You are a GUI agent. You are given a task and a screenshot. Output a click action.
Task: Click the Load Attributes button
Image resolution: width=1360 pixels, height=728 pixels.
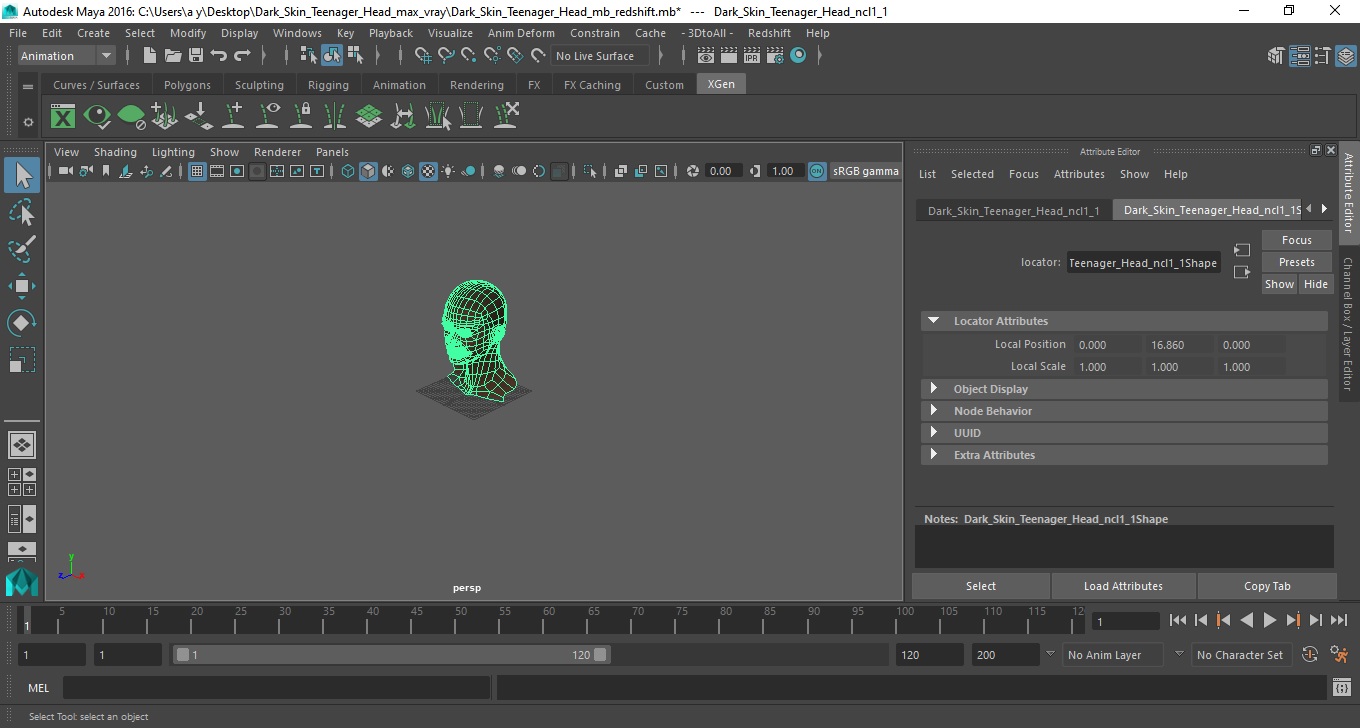tap(1123, 586)
